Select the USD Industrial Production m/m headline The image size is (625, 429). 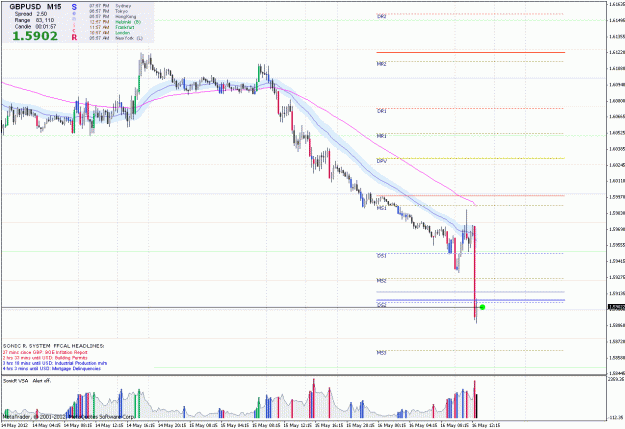(x=55, y=363)
